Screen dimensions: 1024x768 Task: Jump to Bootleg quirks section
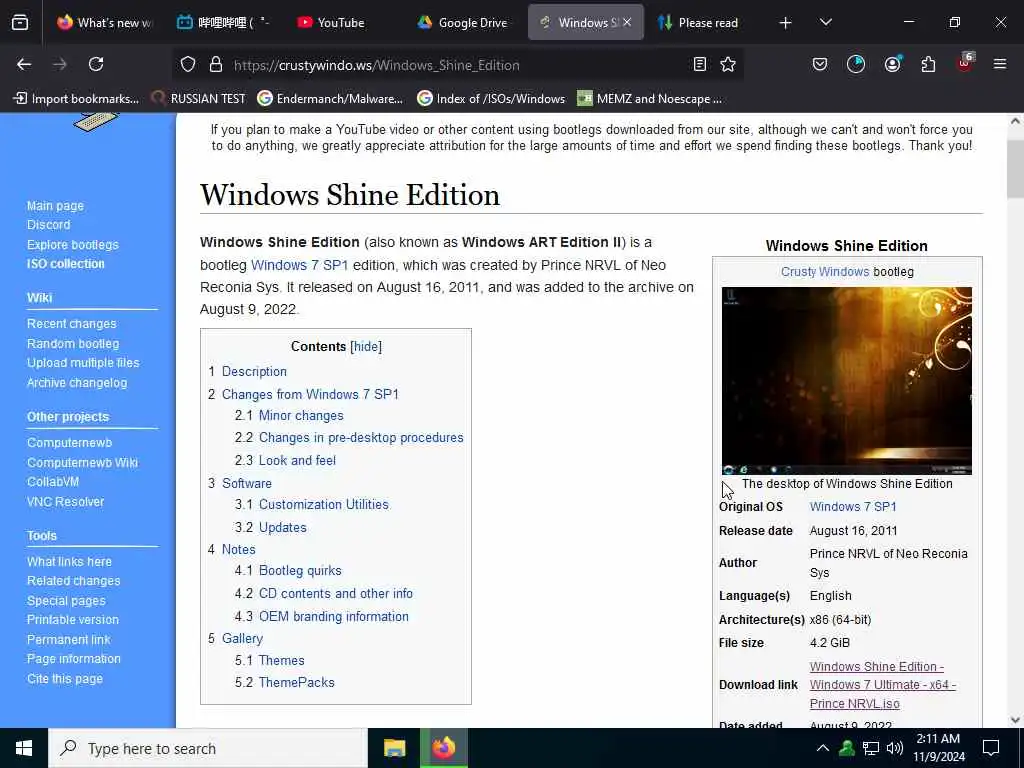pyautogui.click(x=300, y=571)
